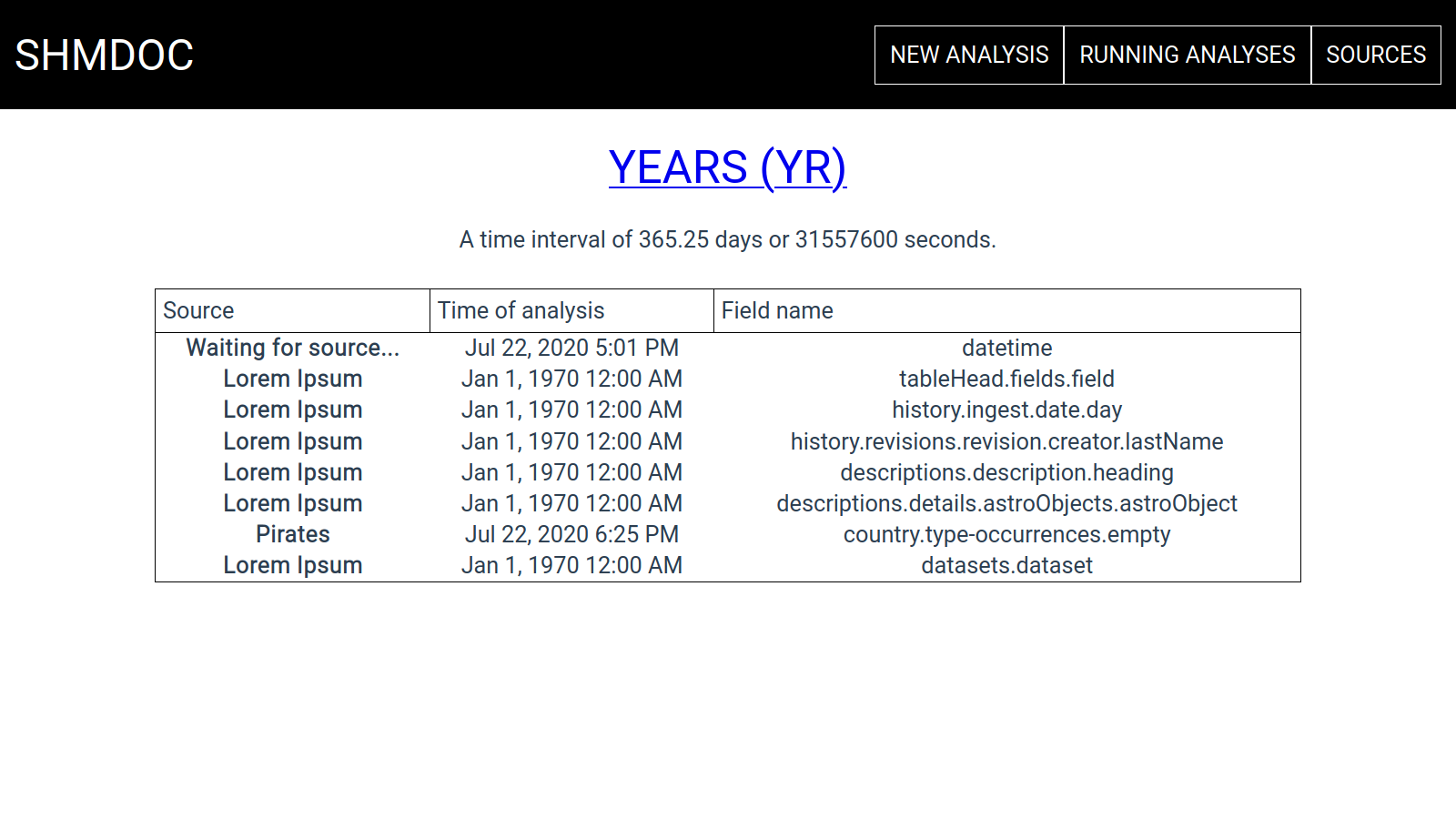Select the Field name column header
The width and height of the screenshot is (1456, 819).
[x=777, y=311]
